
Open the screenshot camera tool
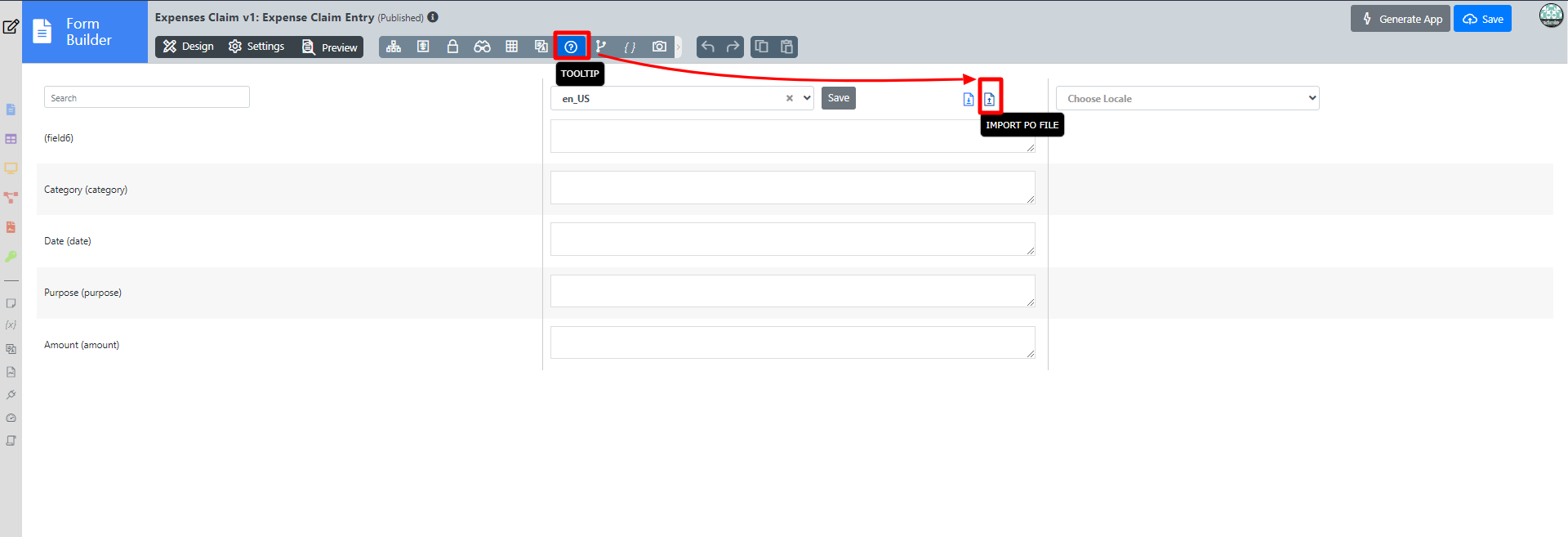(x=659, y=47)
